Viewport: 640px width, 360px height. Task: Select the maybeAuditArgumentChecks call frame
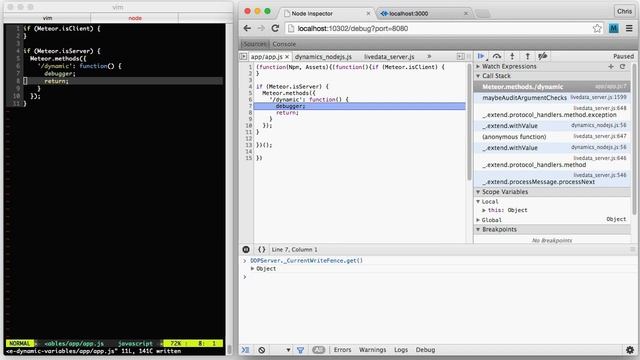coord(552,98)
